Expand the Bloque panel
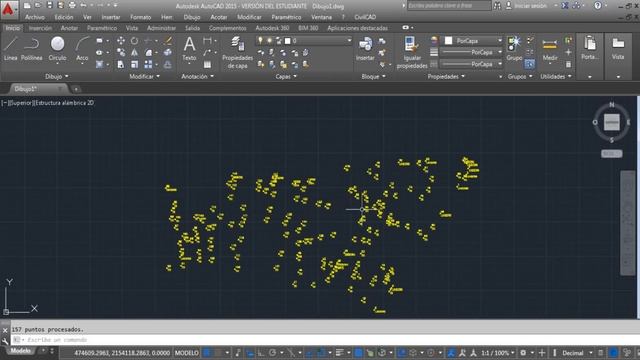The image size is (640, 360). tap(373, 76)
